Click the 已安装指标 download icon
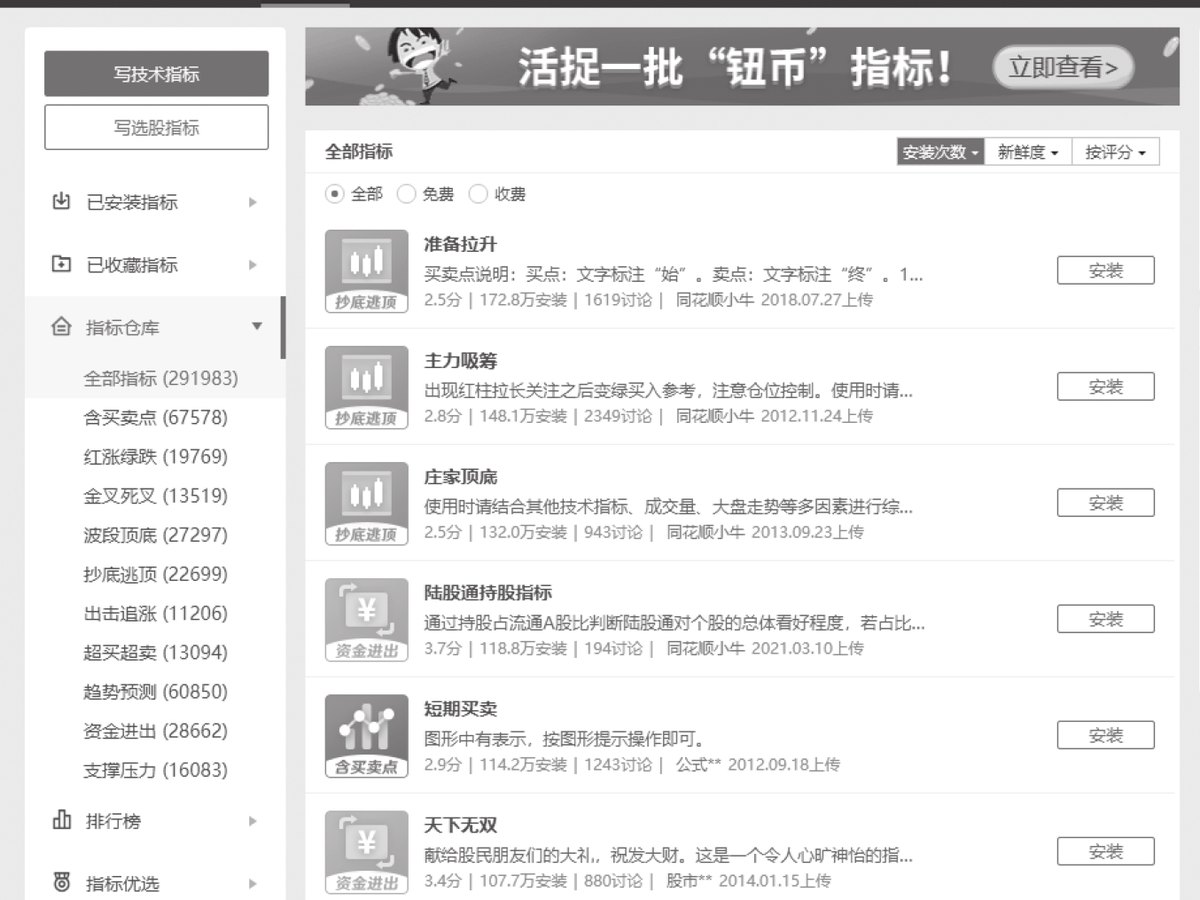Image resolution: width=1200 pixels, height=900 pixels. click(61, 202)
